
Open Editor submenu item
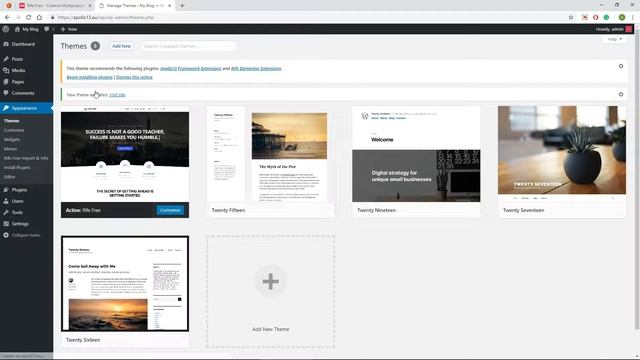[9, 177]
